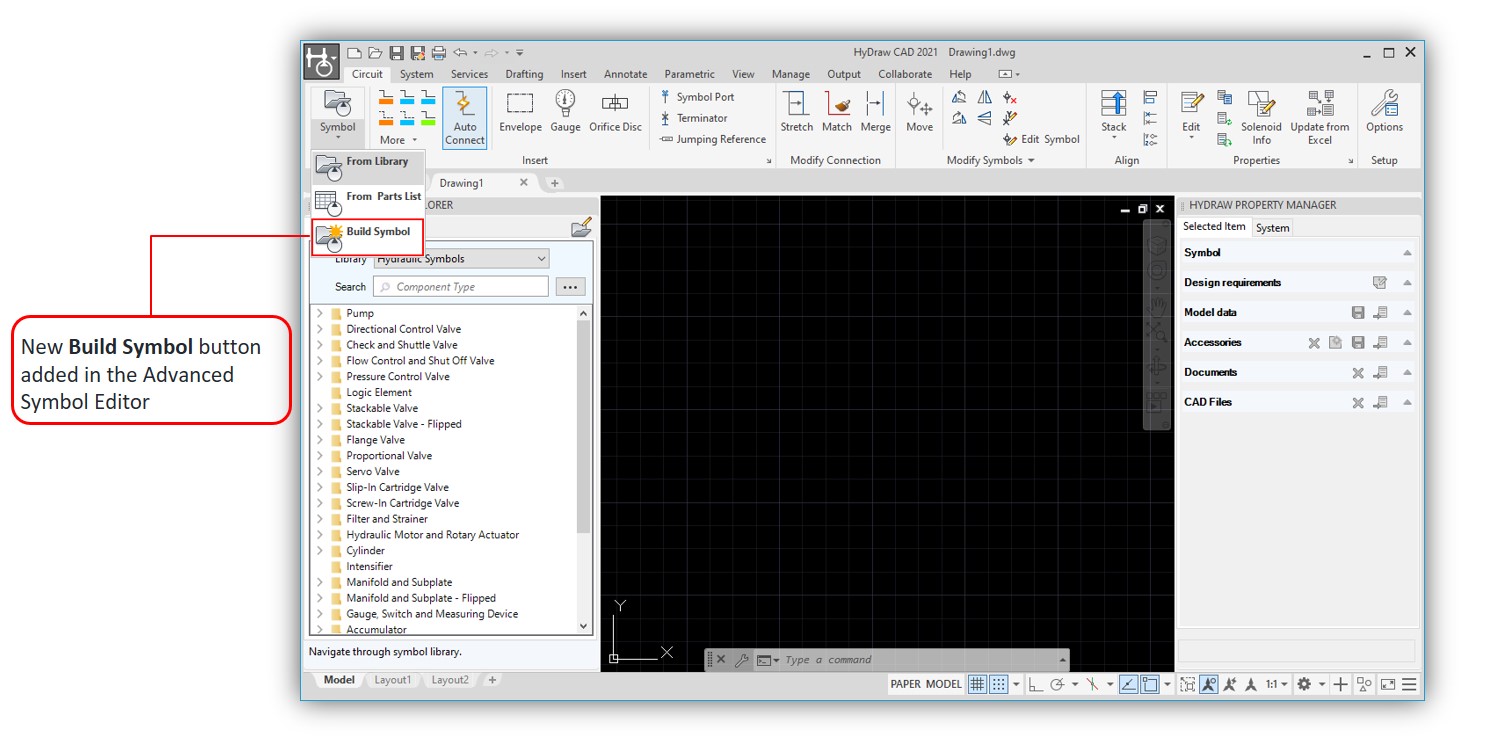The image size is (1500, 746).
Task: Select Intensifier in the symbol tree
Action: [x=369, y=566]
